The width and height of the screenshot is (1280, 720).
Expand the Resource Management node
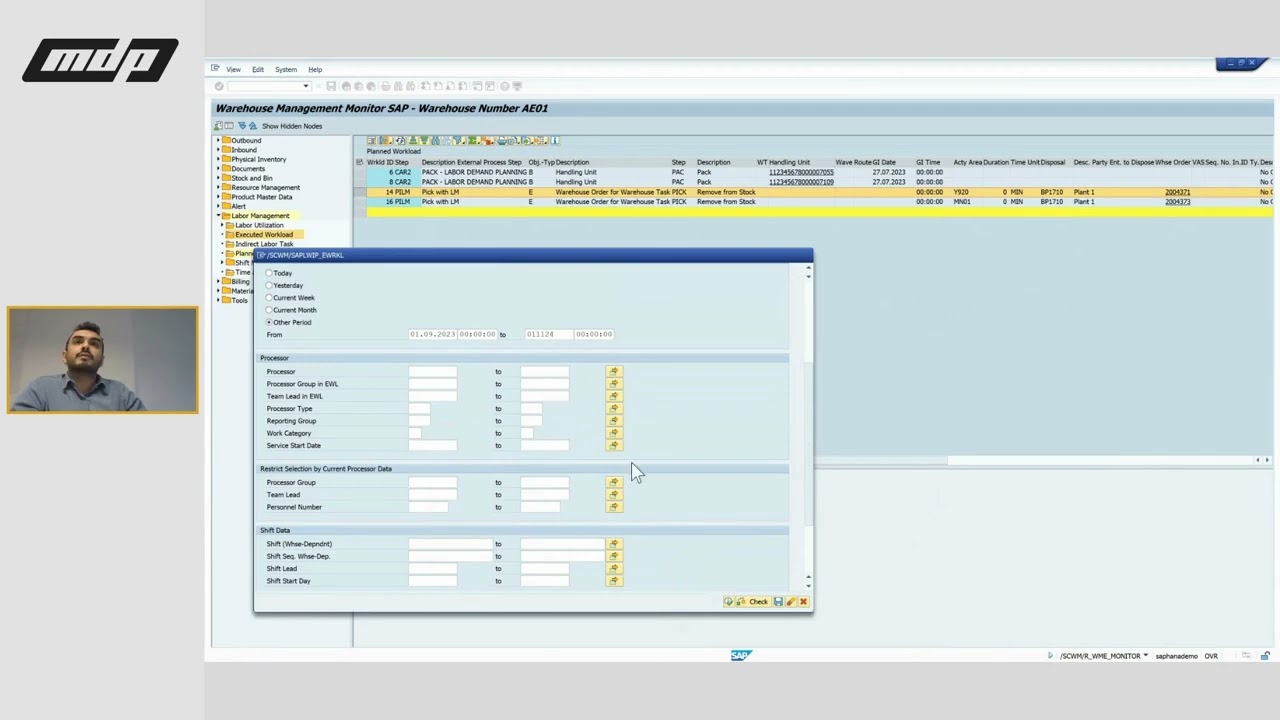219,188
